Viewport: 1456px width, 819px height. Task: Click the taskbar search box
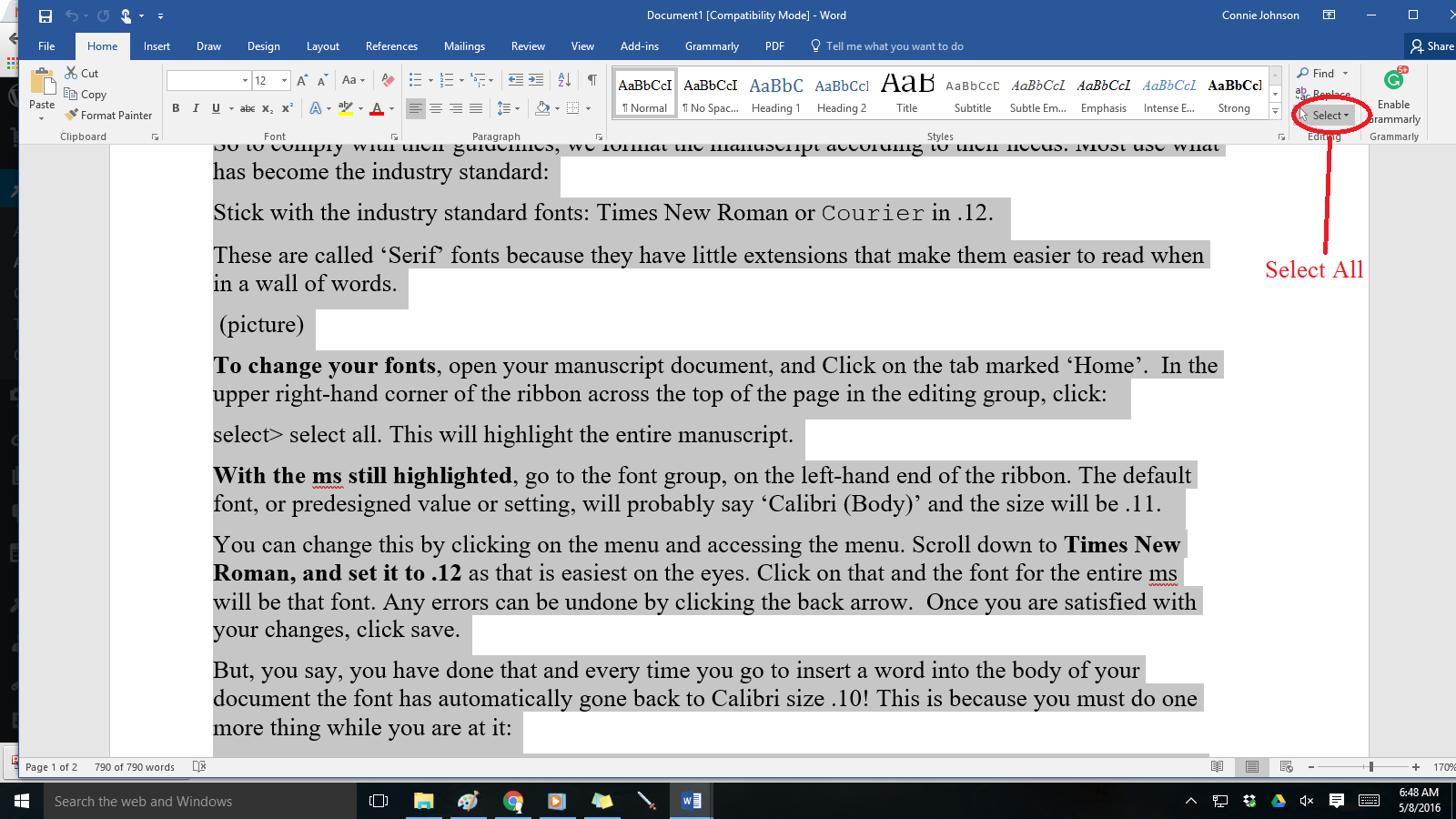182,802
